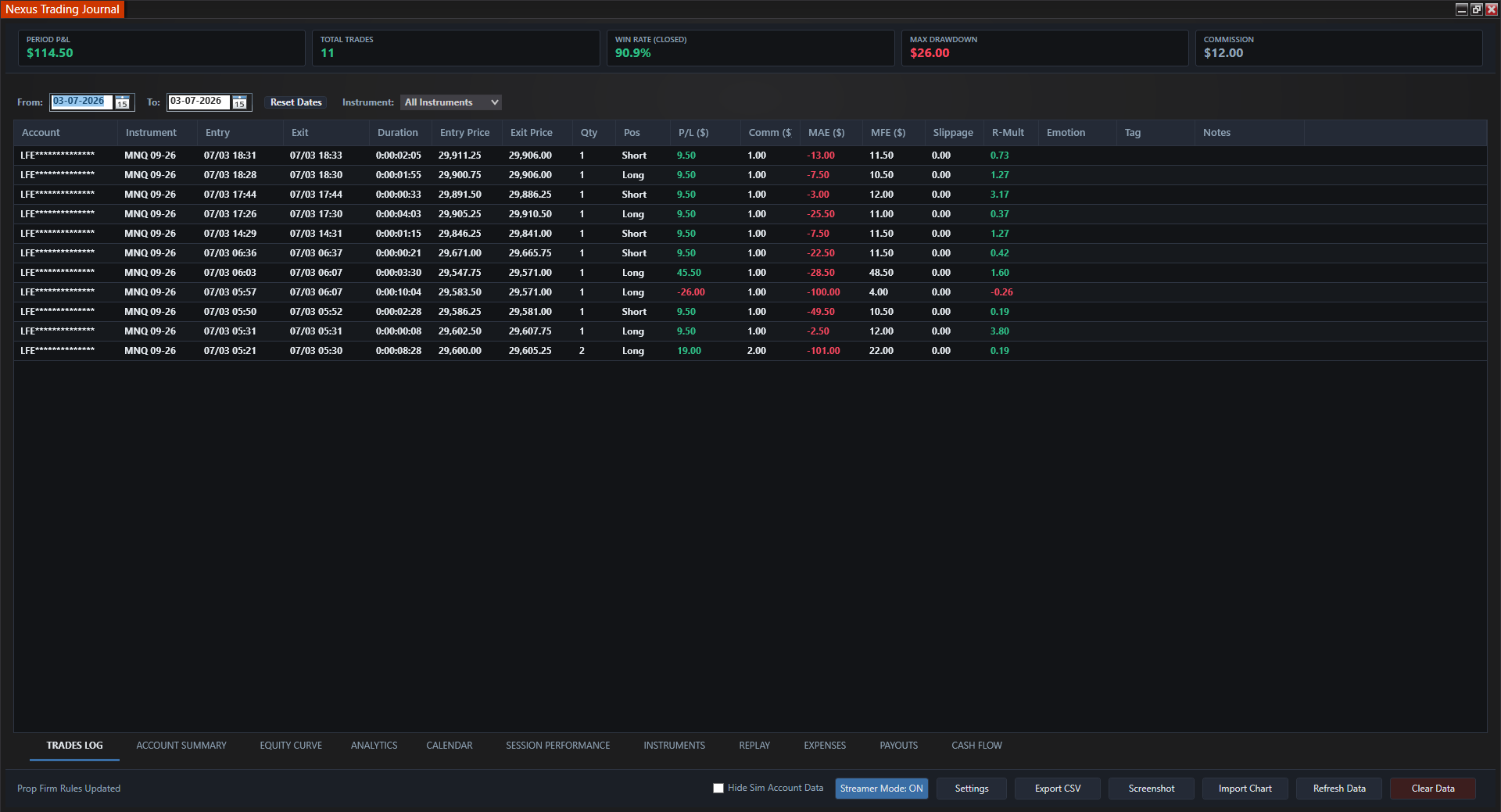Switch to the Payouts tab

coord(898,746)
